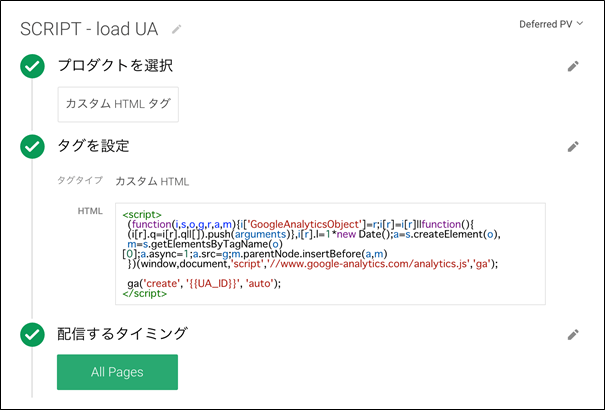Click the pencil icon beside the tag title
The image size is (605, 410).
[178, 30]
